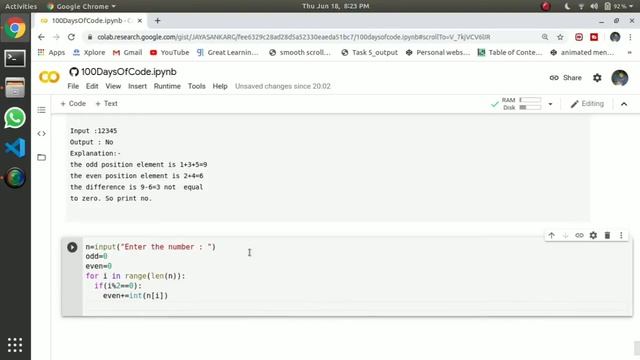Open WhatsApp from Ubuntu dock
This screenshot has height=360, width=640.
coord(15,118)
